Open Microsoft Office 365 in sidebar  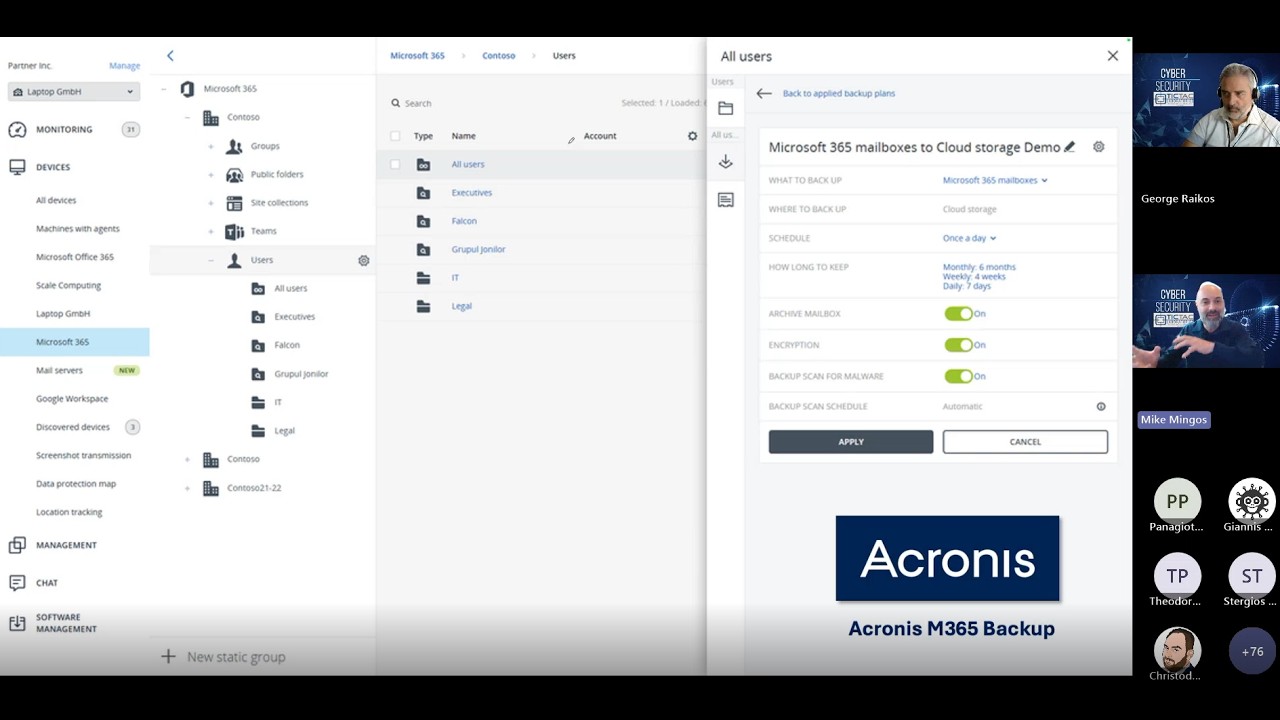tap(75, 257)
